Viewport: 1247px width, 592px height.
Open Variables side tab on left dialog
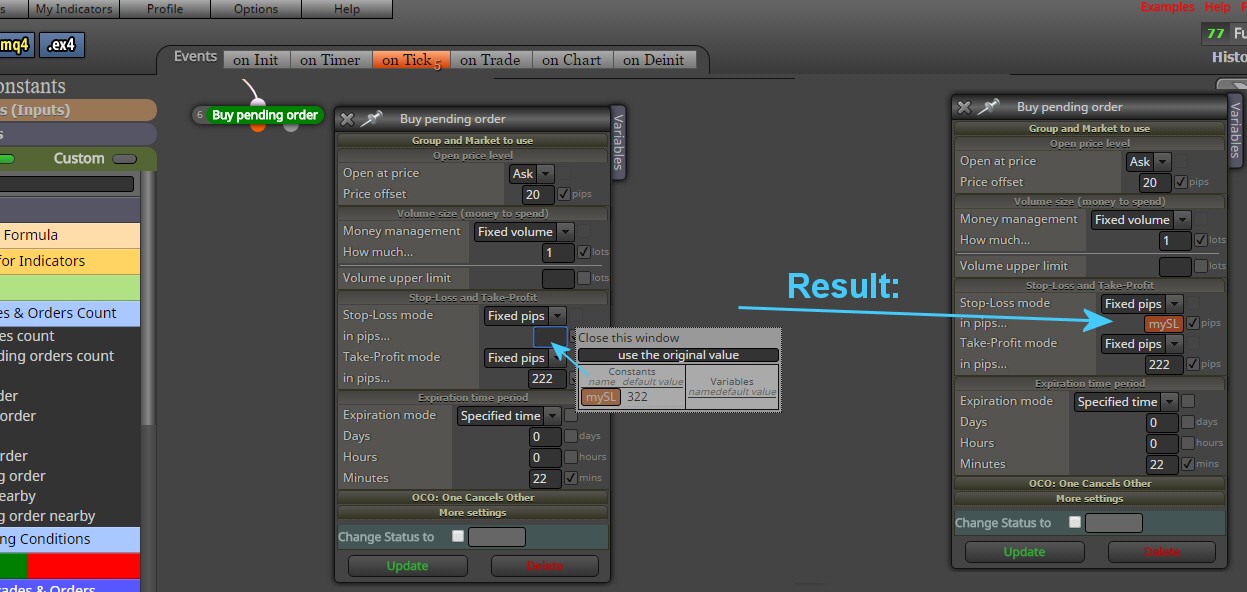618,143
